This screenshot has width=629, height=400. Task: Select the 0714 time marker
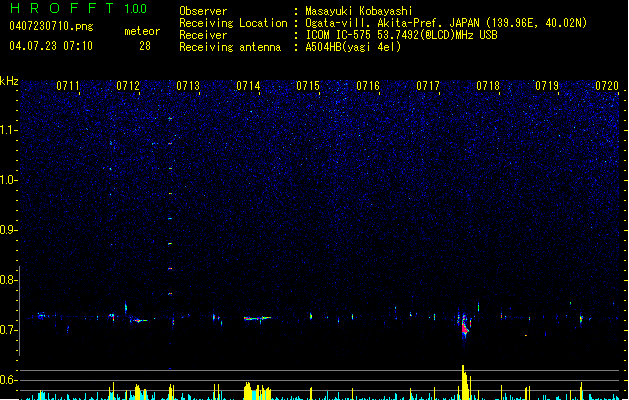248,86
